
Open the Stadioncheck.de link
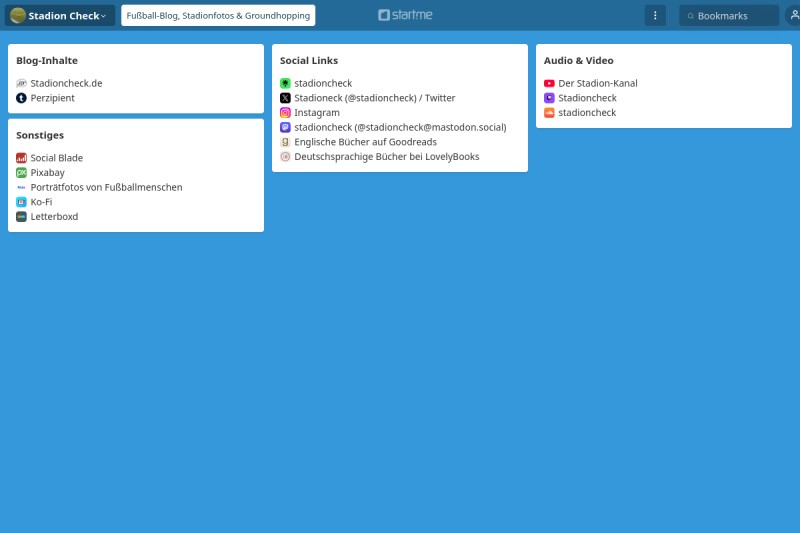tap(66, 83)
